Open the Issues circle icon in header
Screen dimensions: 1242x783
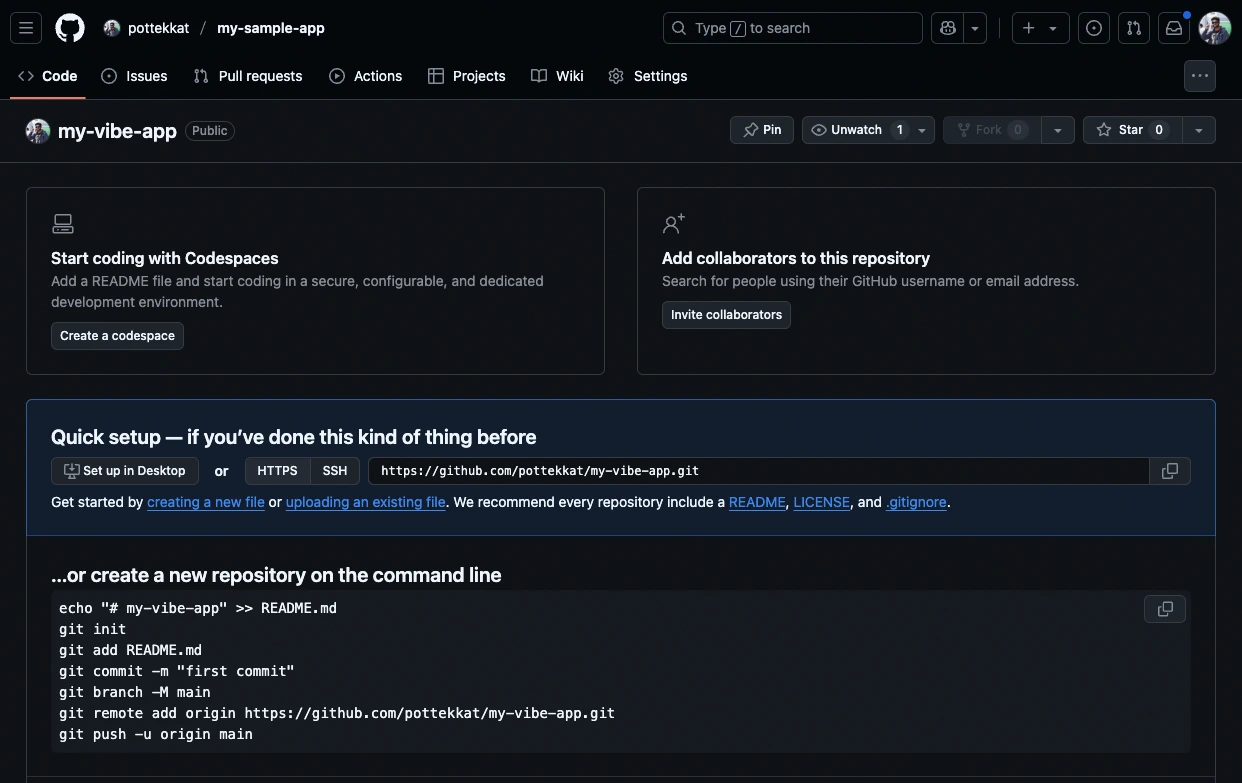(x=1094, y=28)
